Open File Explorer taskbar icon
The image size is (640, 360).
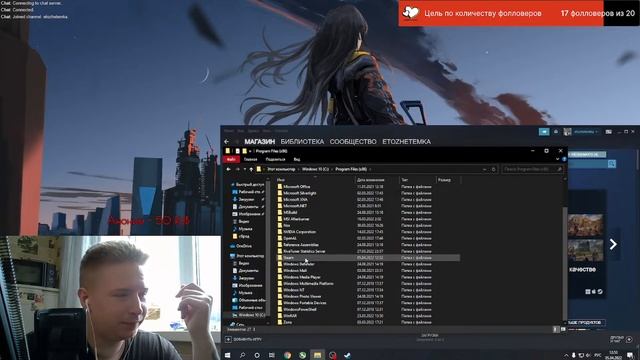(317, 355)
